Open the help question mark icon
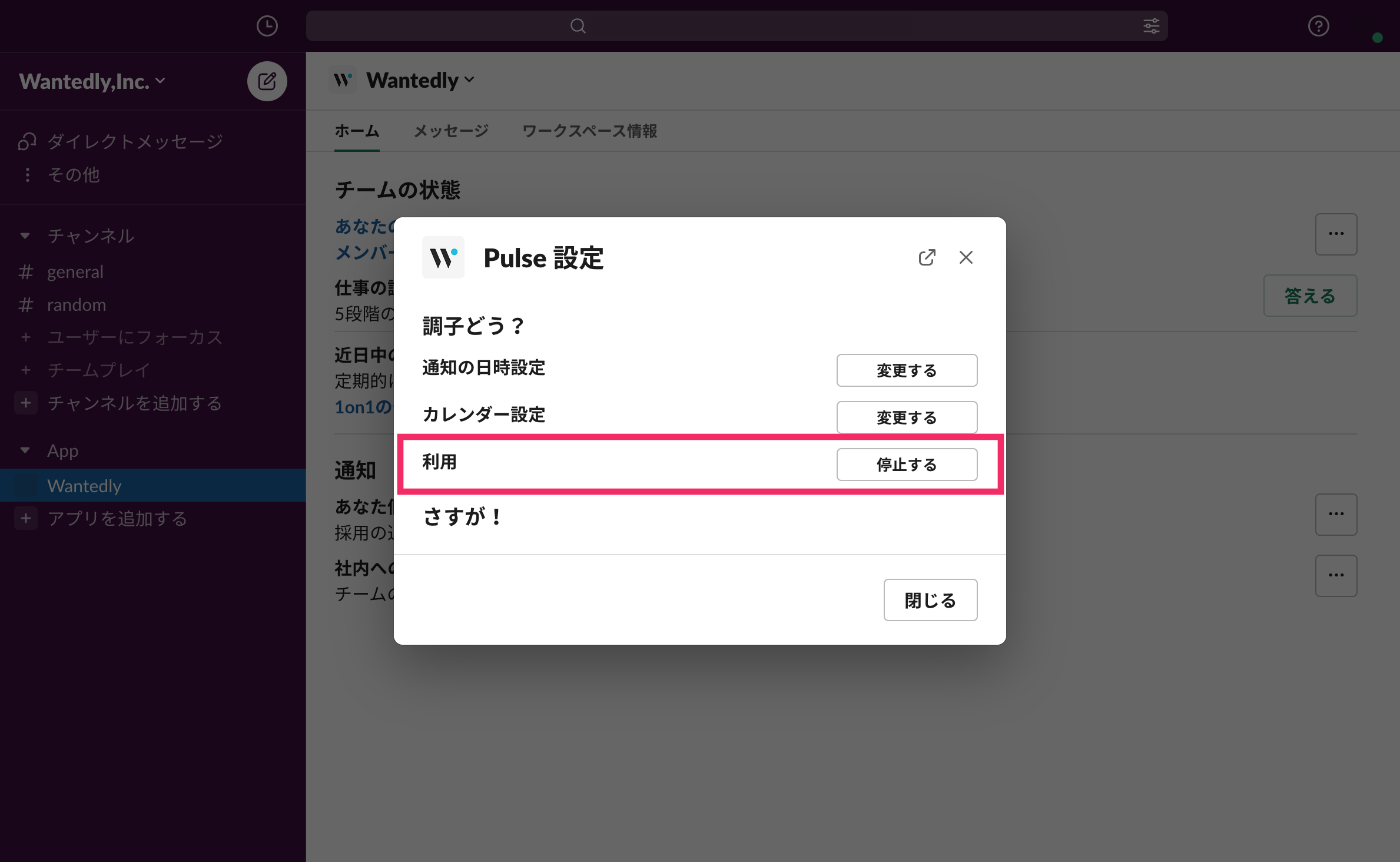 tap(1318, 26)
